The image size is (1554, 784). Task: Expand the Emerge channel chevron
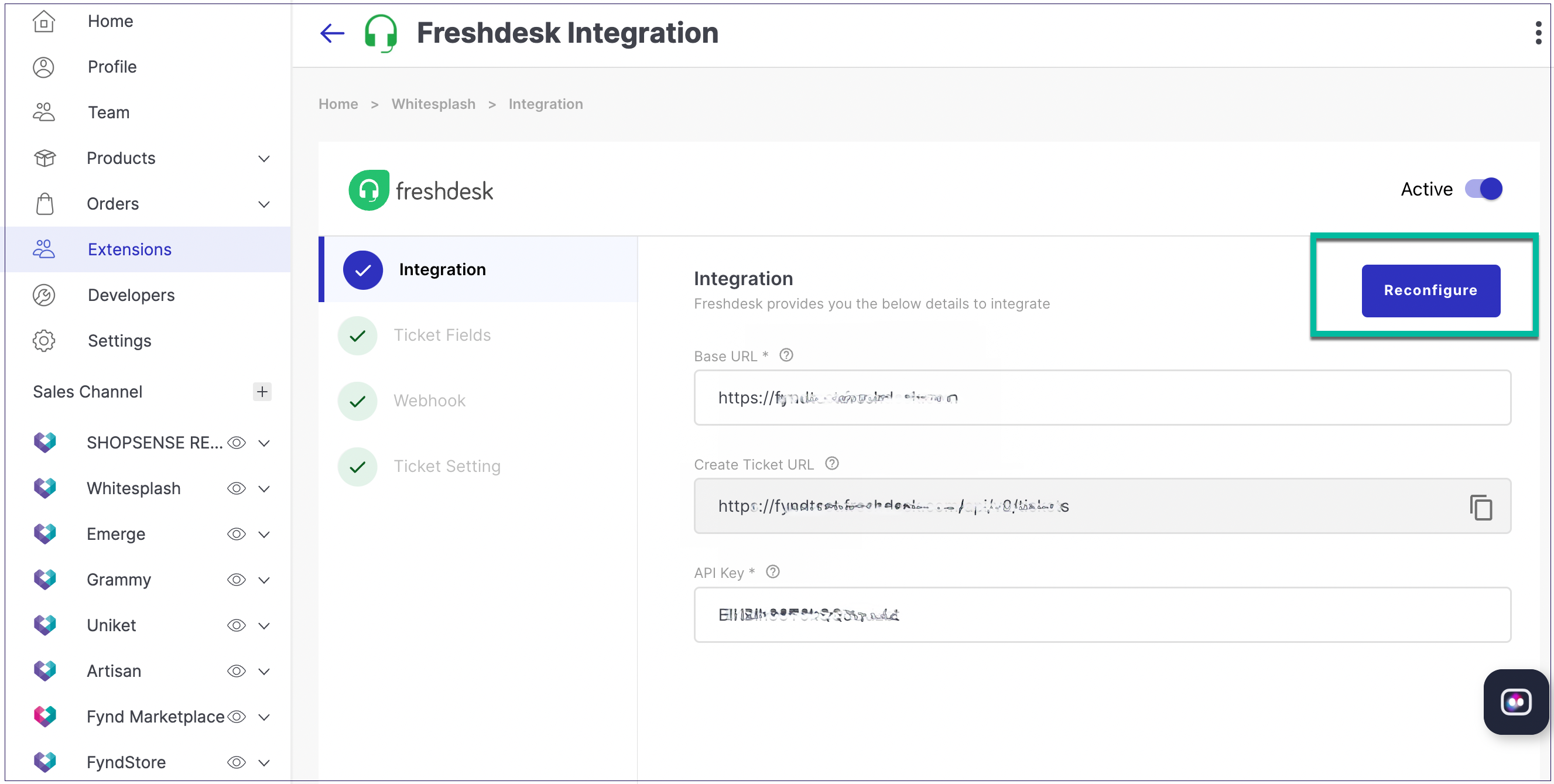(263, 534)
